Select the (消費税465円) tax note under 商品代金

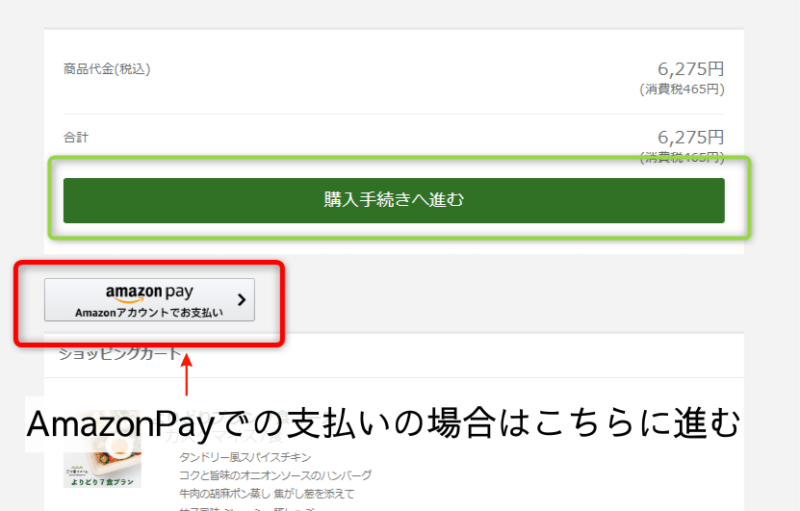(682, 89)
